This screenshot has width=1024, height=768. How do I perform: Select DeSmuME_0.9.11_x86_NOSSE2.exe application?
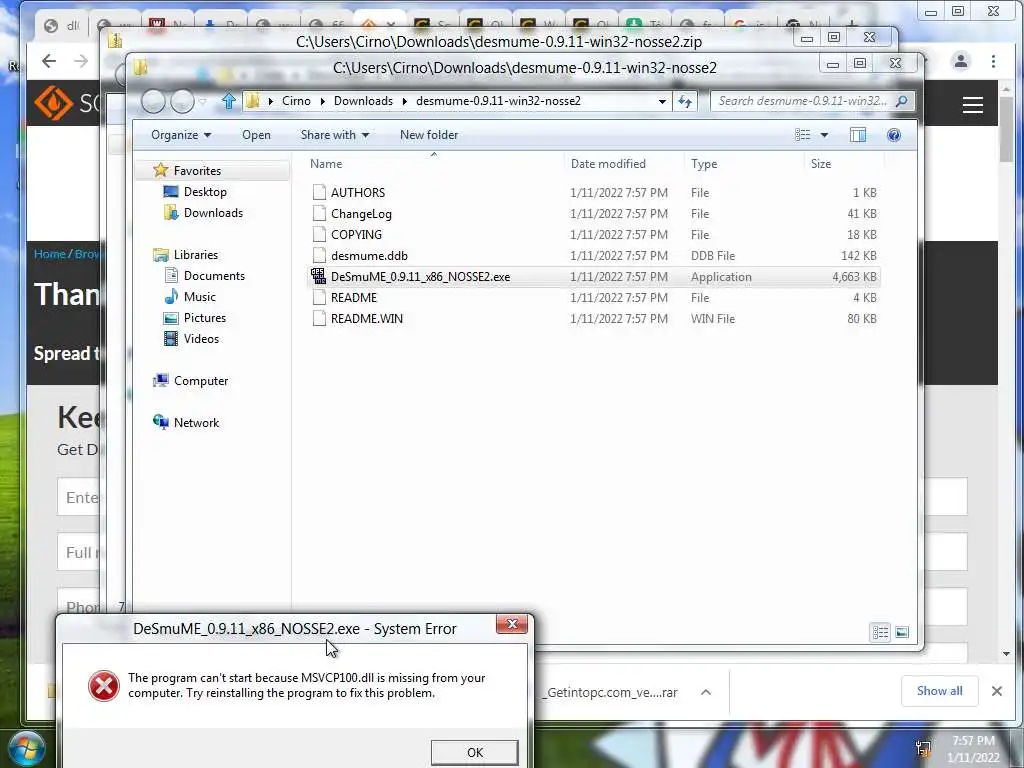(x=594, y=276)
